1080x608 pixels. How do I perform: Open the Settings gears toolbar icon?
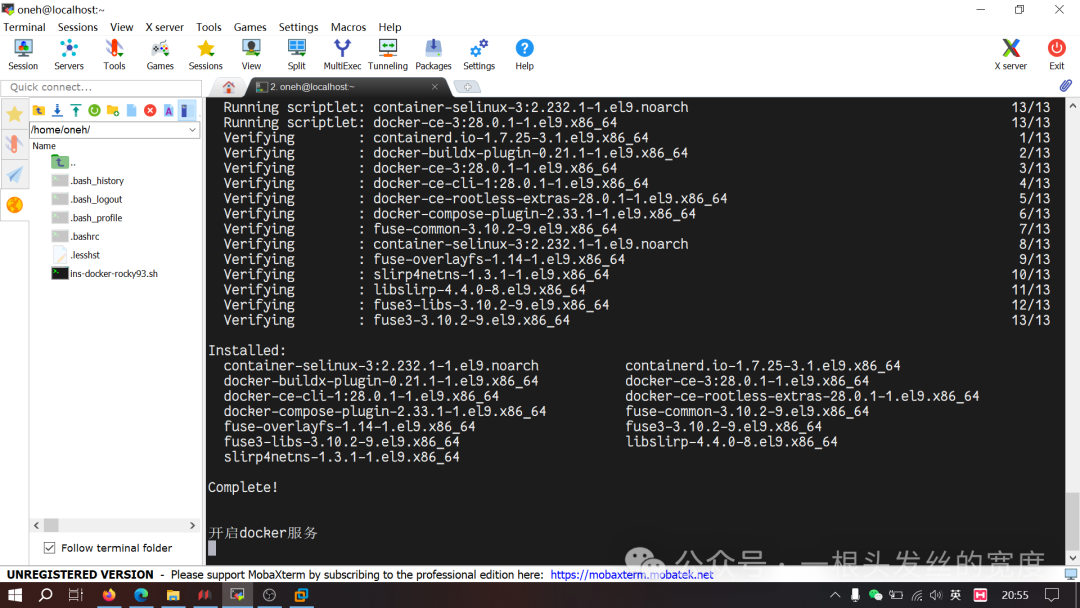pyautogui.click(x=479, y=54)
